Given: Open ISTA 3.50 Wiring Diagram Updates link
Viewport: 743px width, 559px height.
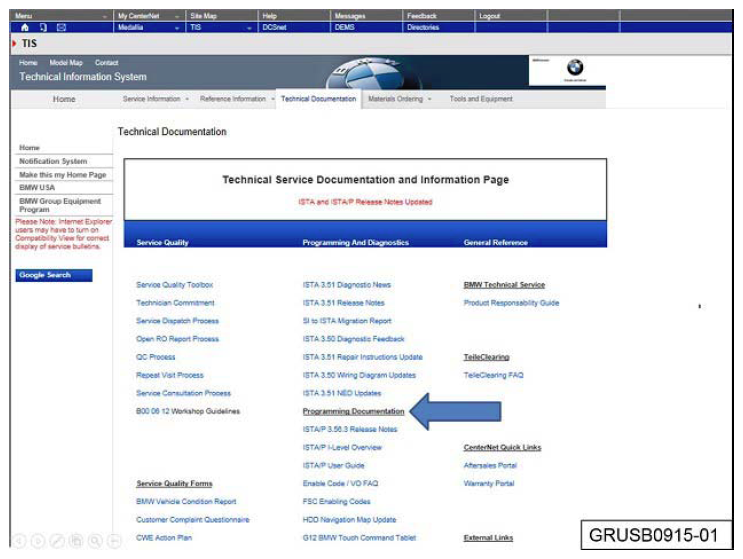Looking at the screenshot, I should [359, 375].
